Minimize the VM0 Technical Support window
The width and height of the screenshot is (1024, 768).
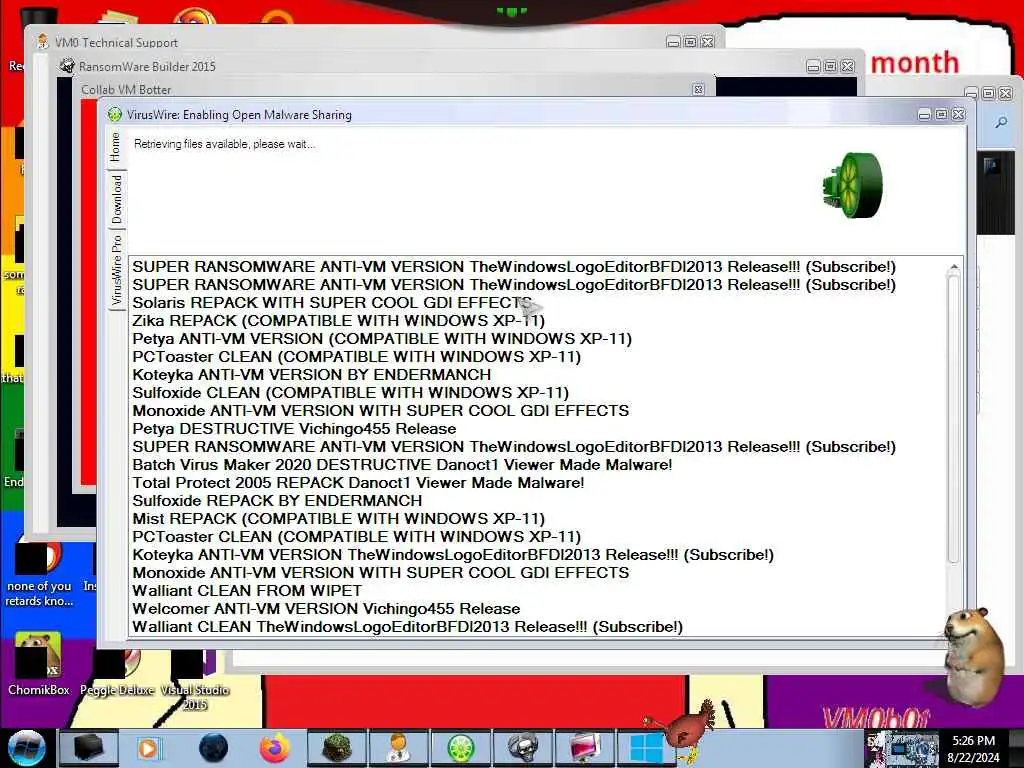[673, 42]
